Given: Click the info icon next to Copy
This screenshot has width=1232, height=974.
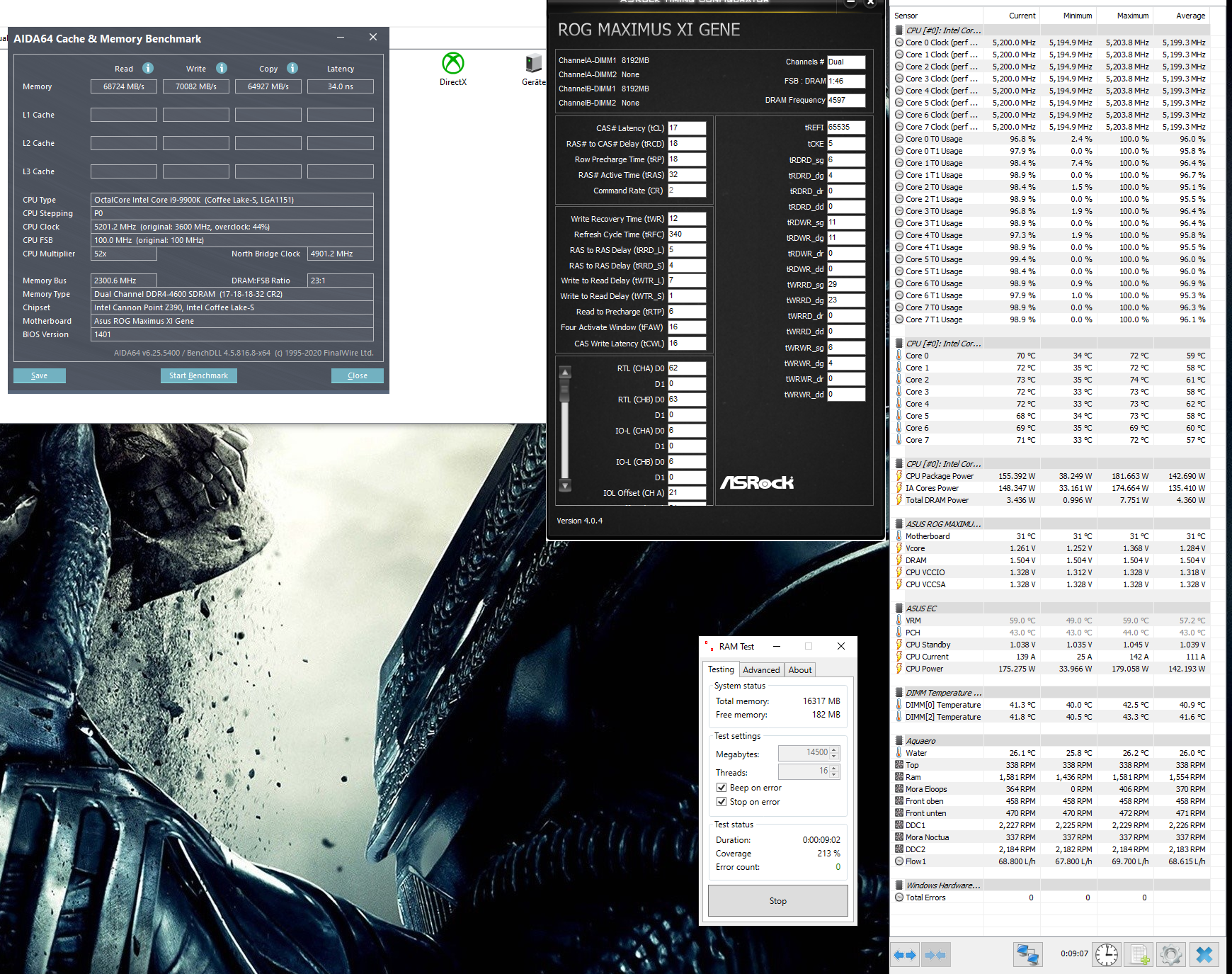Looking at the screenshot, I should [x=292, y=68].
